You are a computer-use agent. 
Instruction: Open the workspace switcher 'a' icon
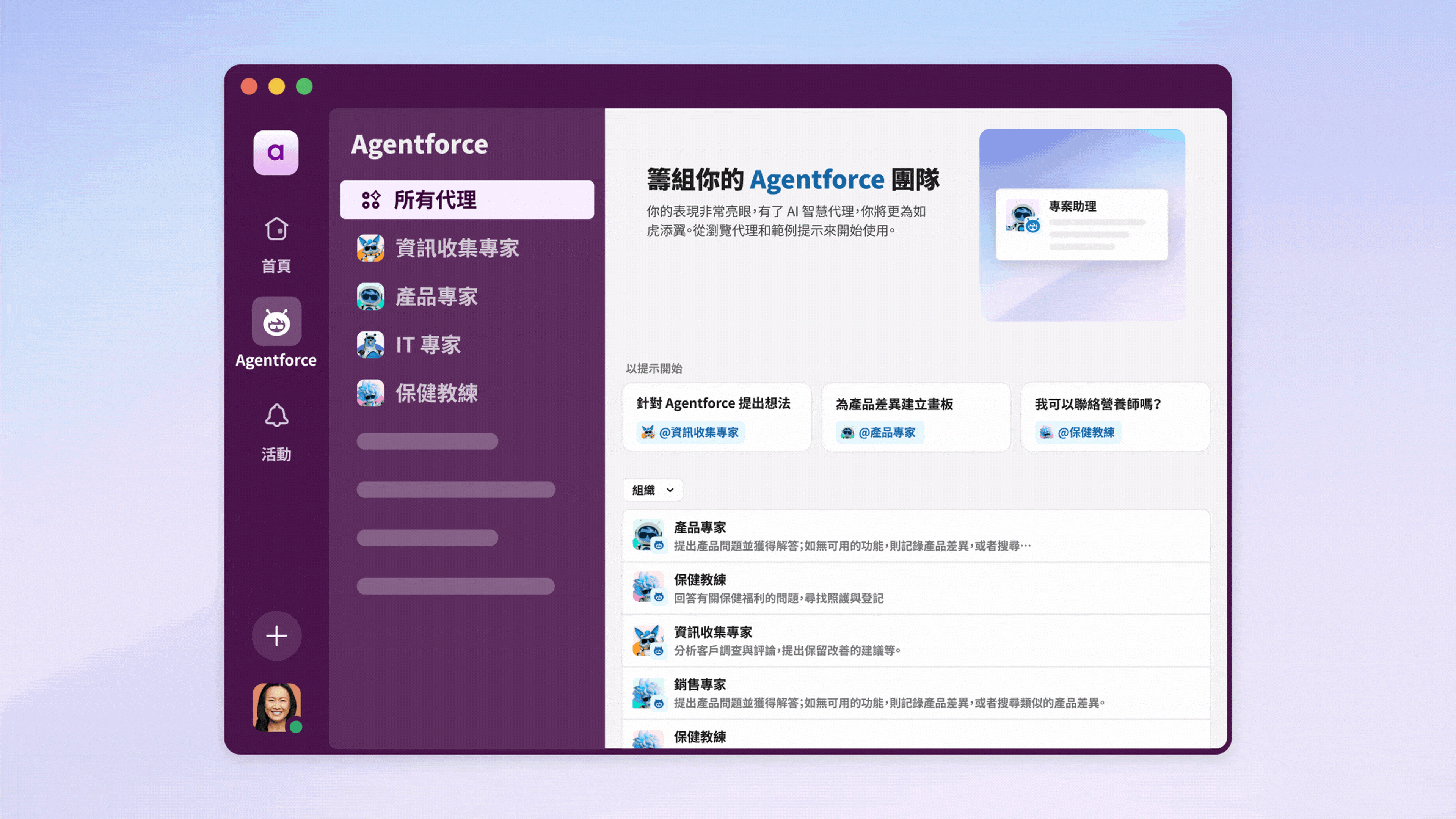click(276, 152)
